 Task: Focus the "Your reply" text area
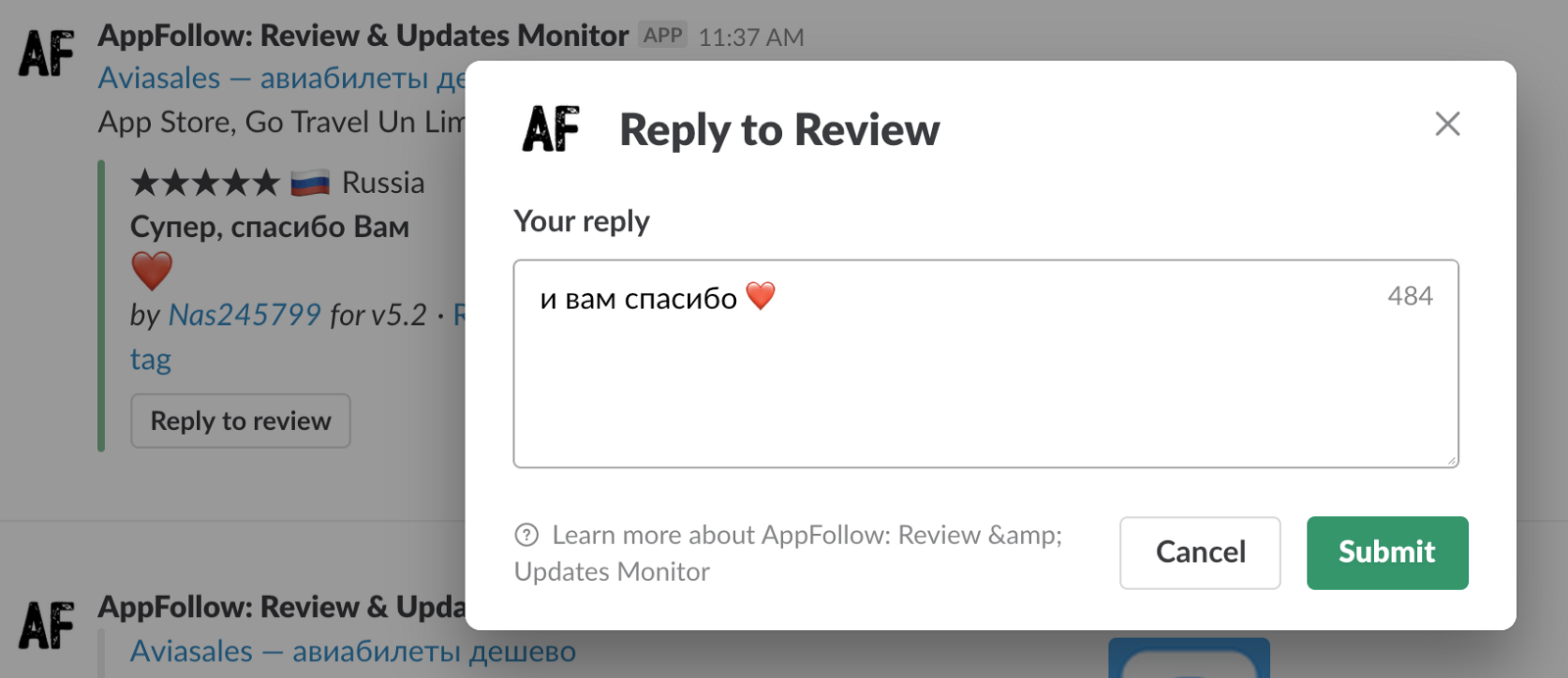[980, 382]
